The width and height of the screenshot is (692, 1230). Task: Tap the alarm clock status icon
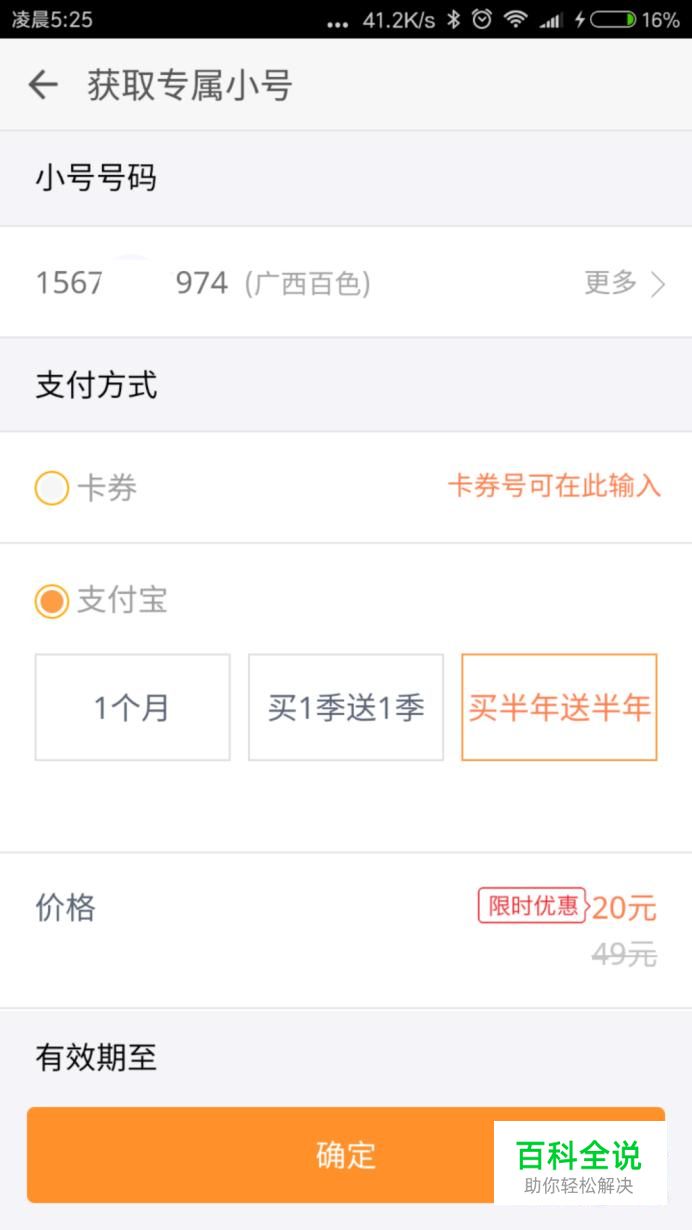(482, 19)
